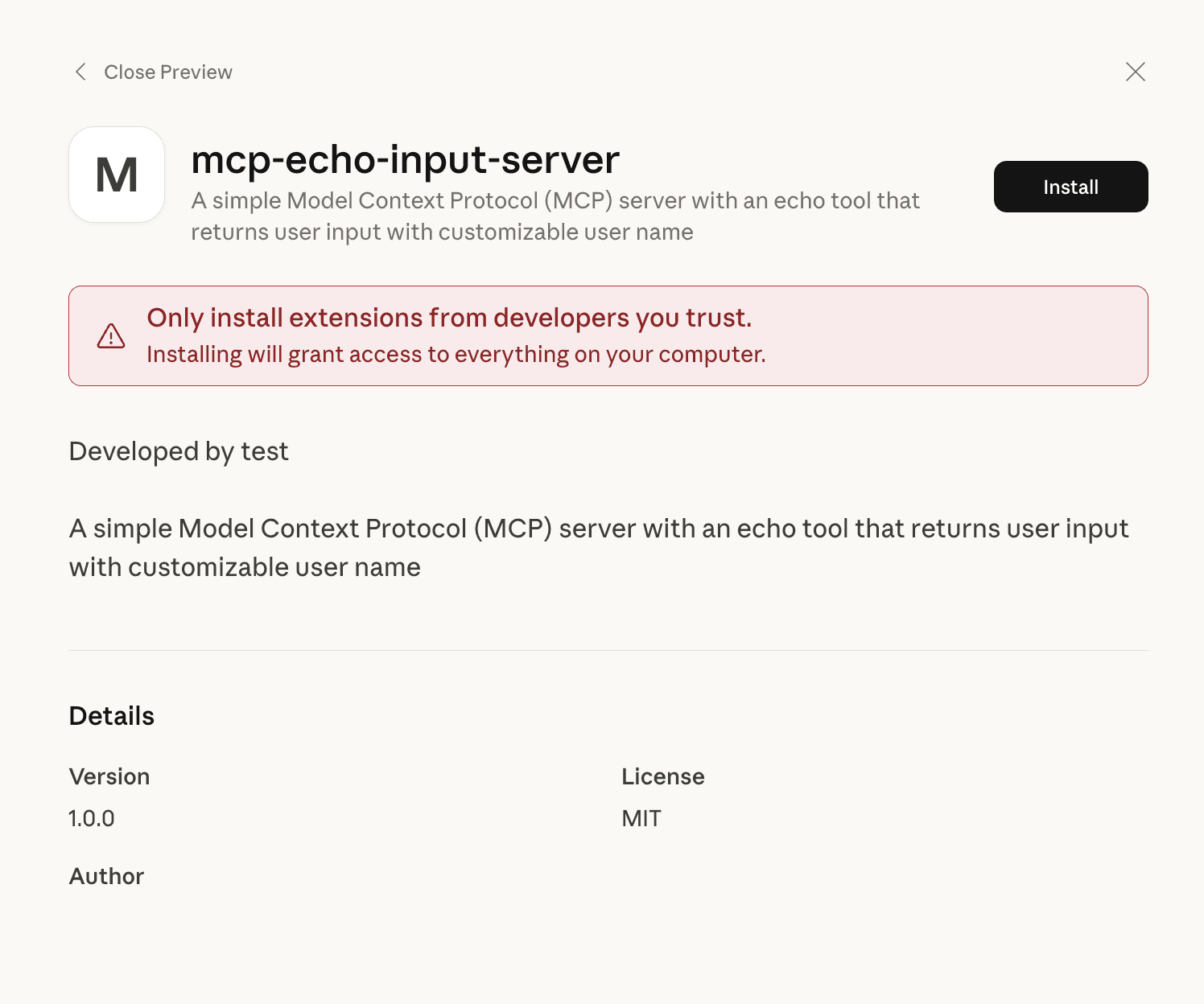Click the Developed by test text
1204x1004 pixels.
pyautogui.click(x=179, y=451)
